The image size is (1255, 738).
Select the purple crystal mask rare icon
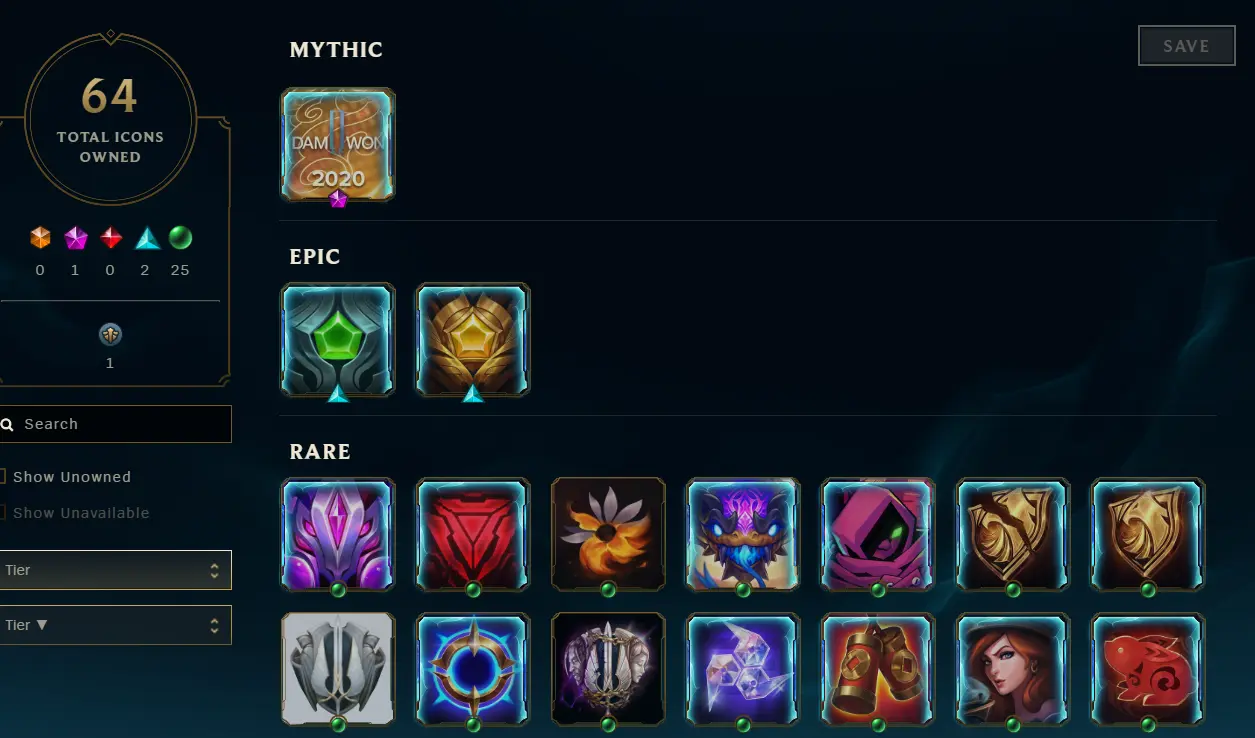click(x=338, y=535)
